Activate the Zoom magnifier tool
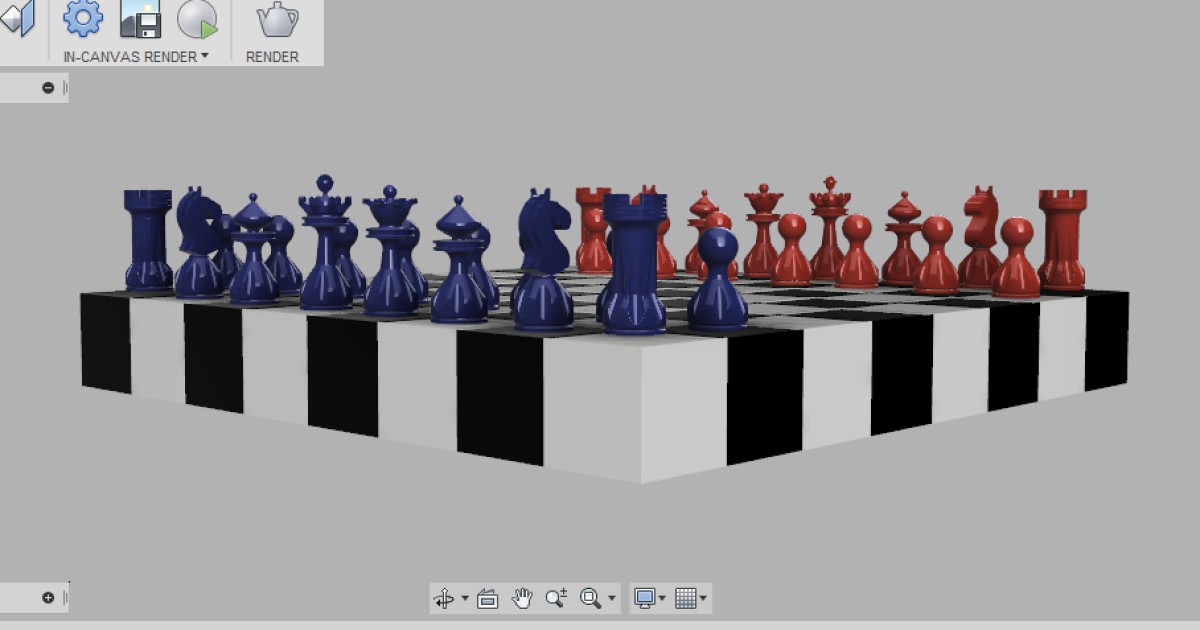Viewport: 1200px width, 630px height. tap(554, 597)
